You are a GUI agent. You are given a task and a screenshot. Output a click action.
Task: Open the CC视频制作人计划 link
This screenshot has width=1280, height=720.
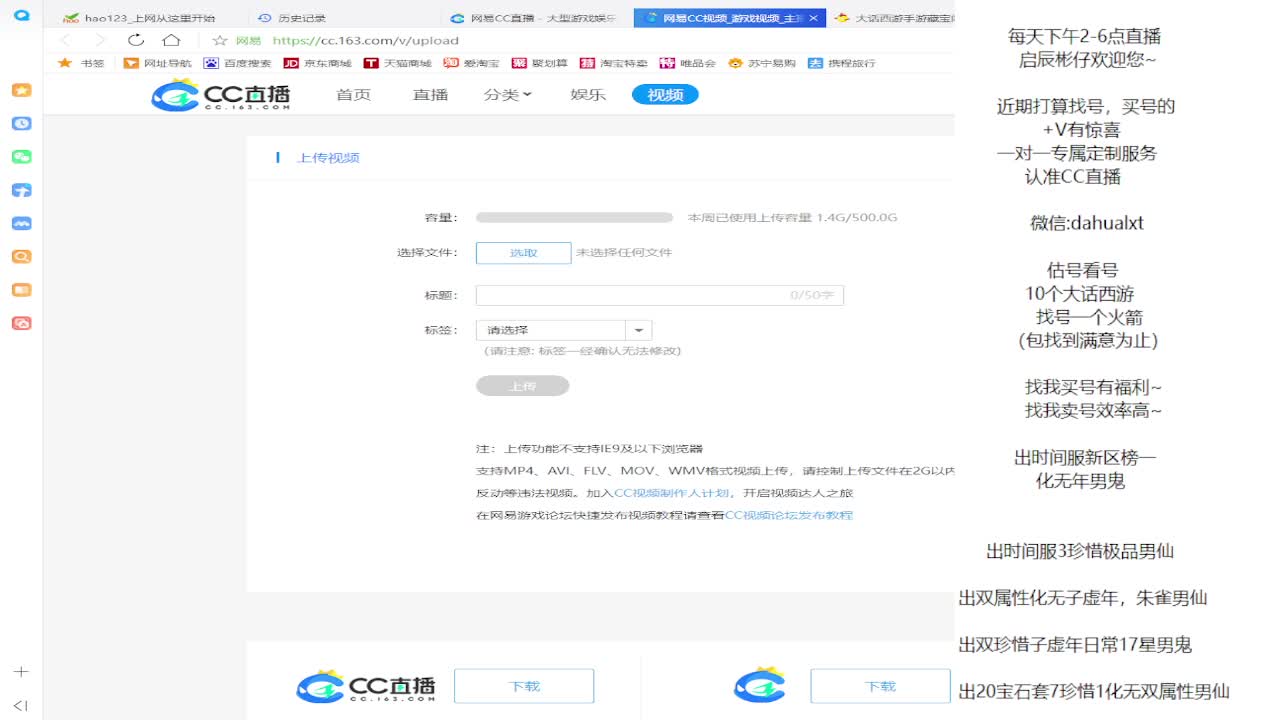[x=671, y=493]
